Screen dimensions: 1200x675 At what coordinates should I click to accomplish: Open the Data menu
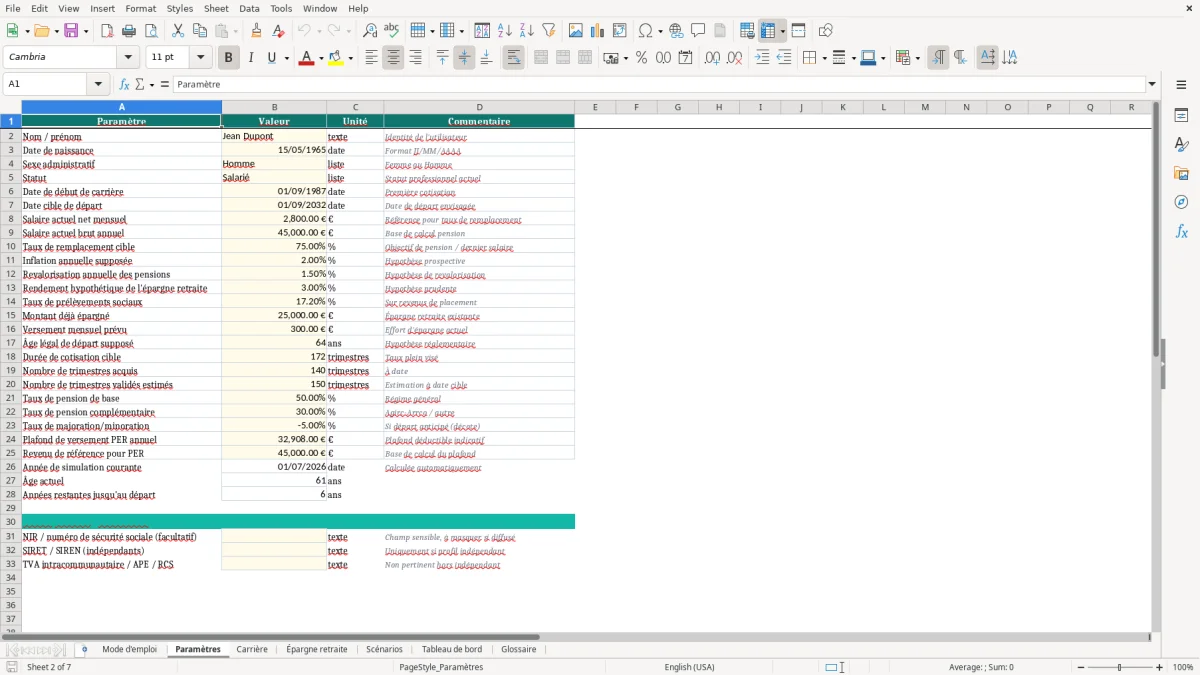pyautogui.click(x=249, y=8)
